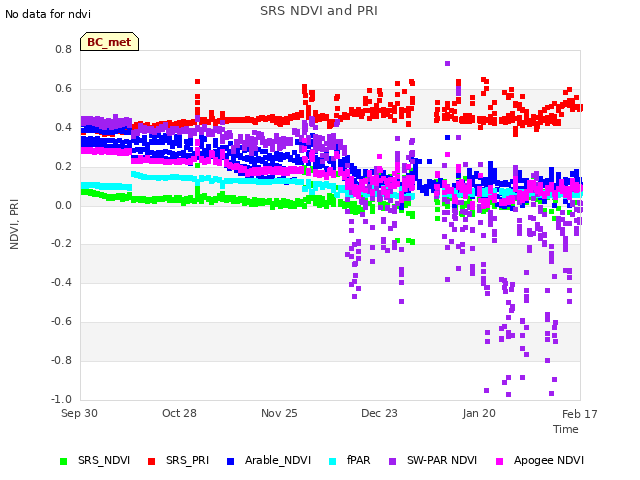Click the Sep 30 x-axis tick label

[79, 413]
